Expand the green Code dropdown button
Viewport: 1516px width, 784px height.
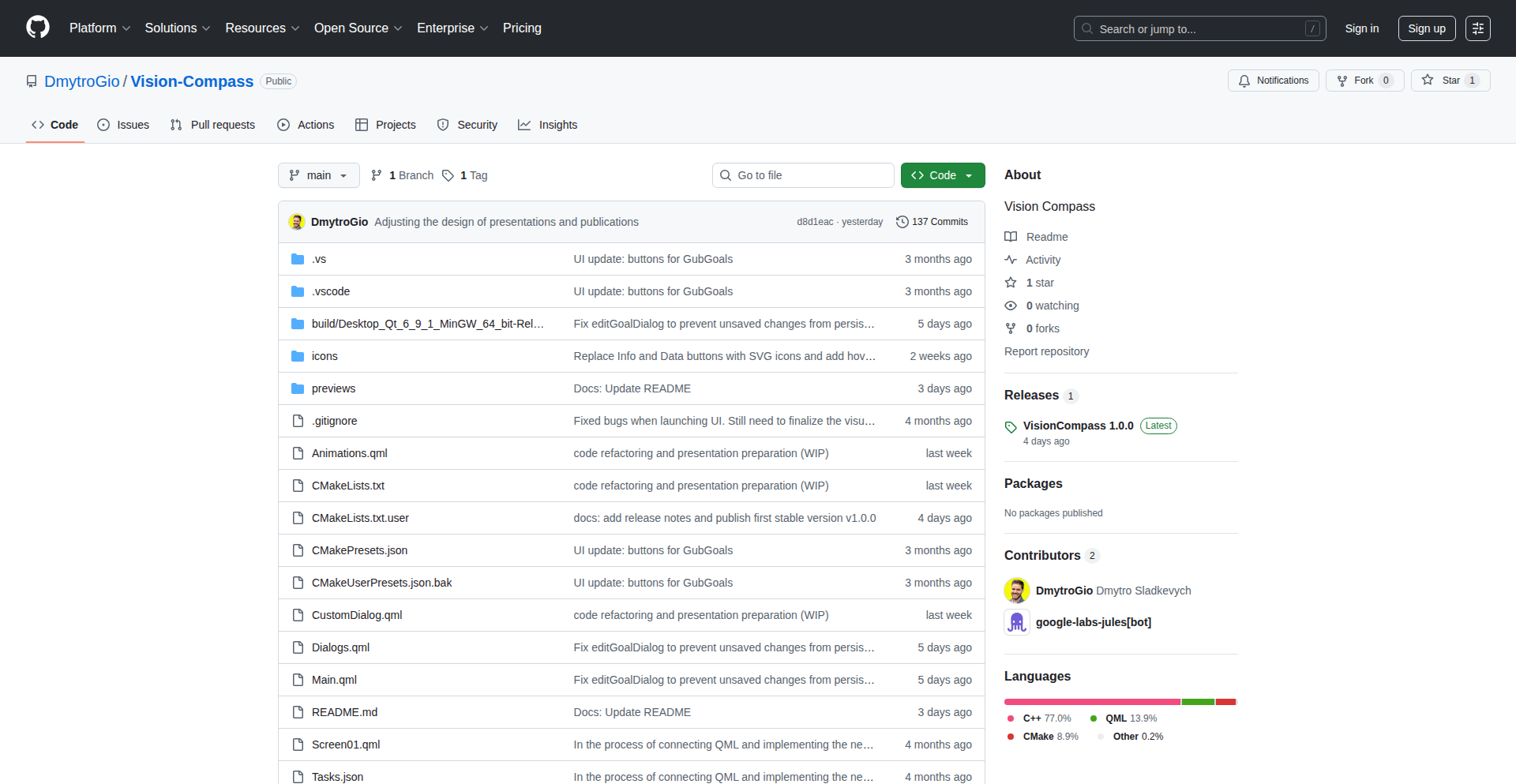point(942,175)
